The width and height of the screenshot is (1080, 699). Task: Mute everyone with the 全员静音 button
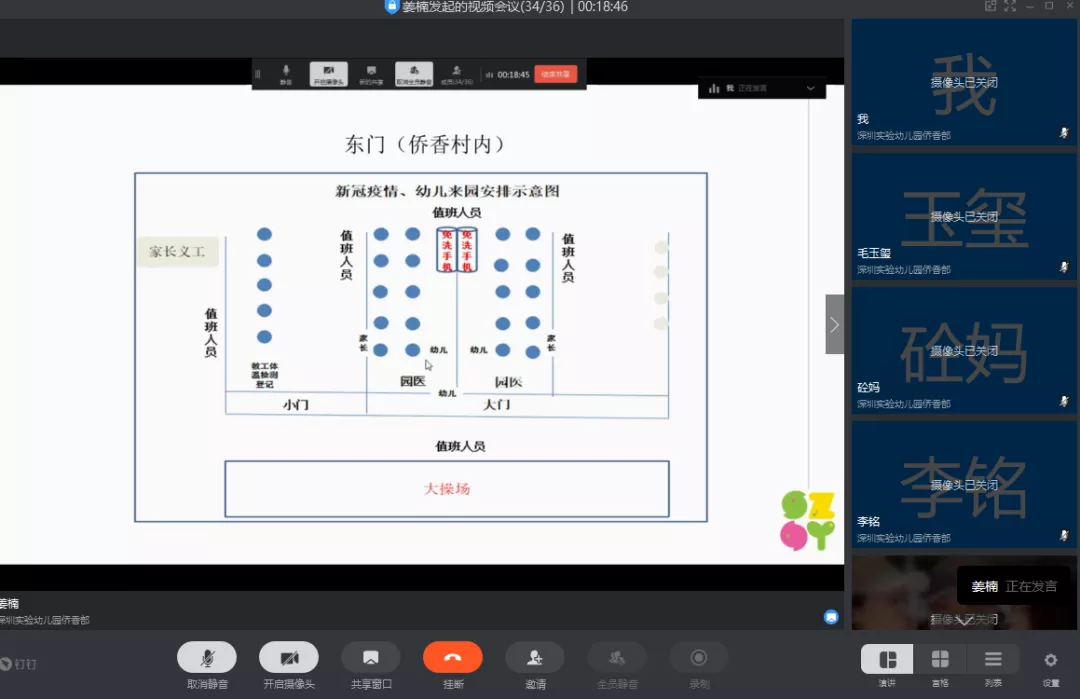616,658
